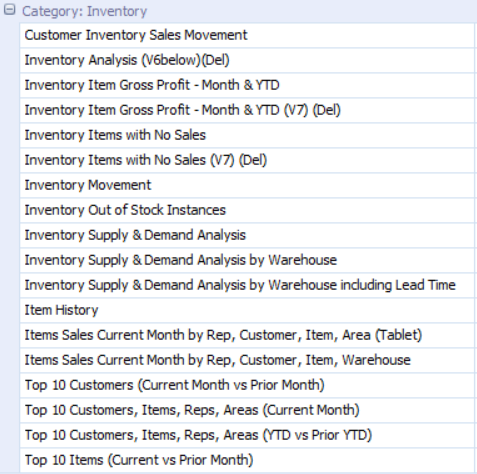Select Inventory Out of Stock Instances
The image size is (477, 474).
click(247, 210)
